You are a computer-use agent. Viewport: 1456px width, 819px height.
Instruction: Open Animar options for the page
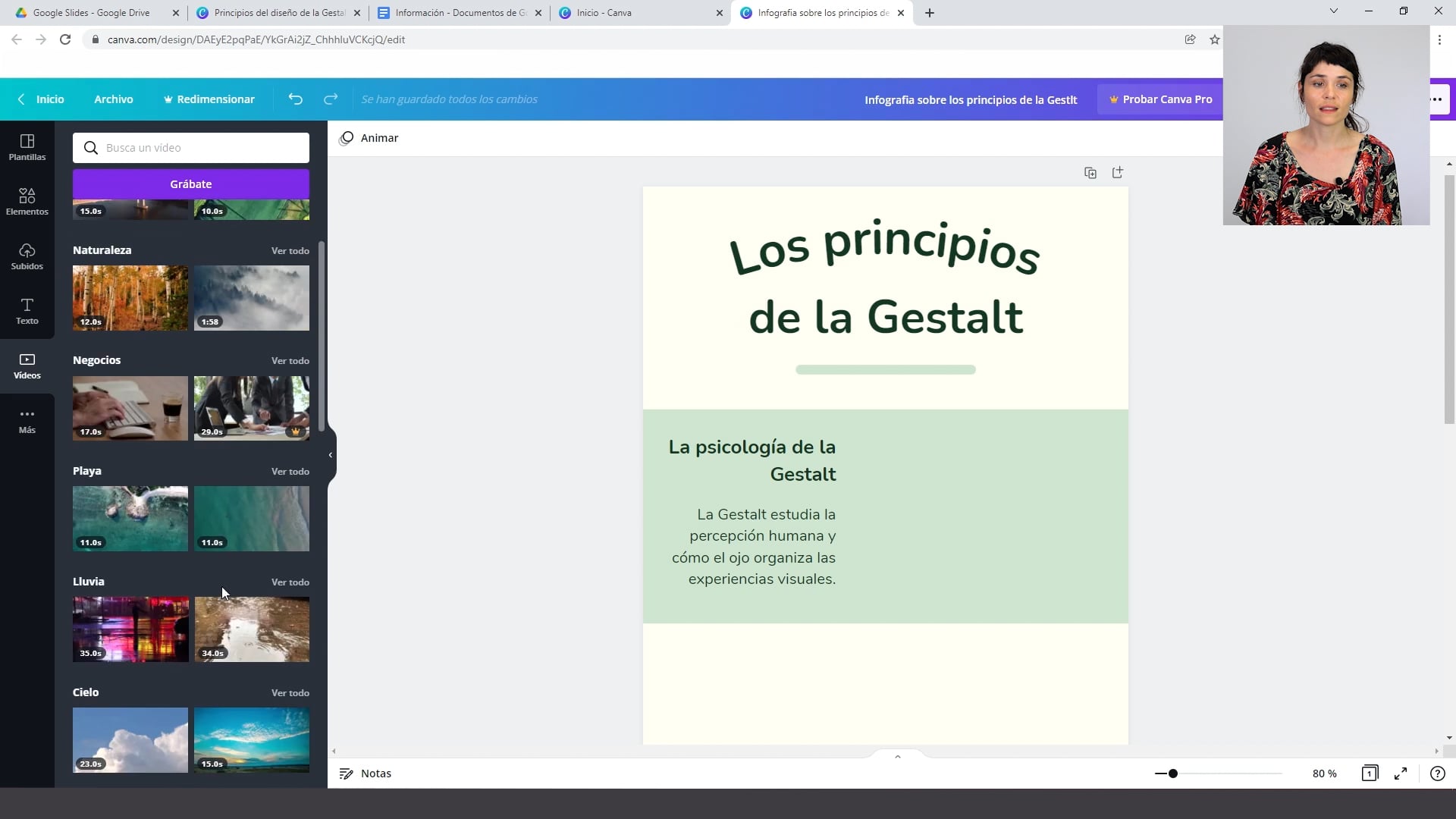[369, 137]
